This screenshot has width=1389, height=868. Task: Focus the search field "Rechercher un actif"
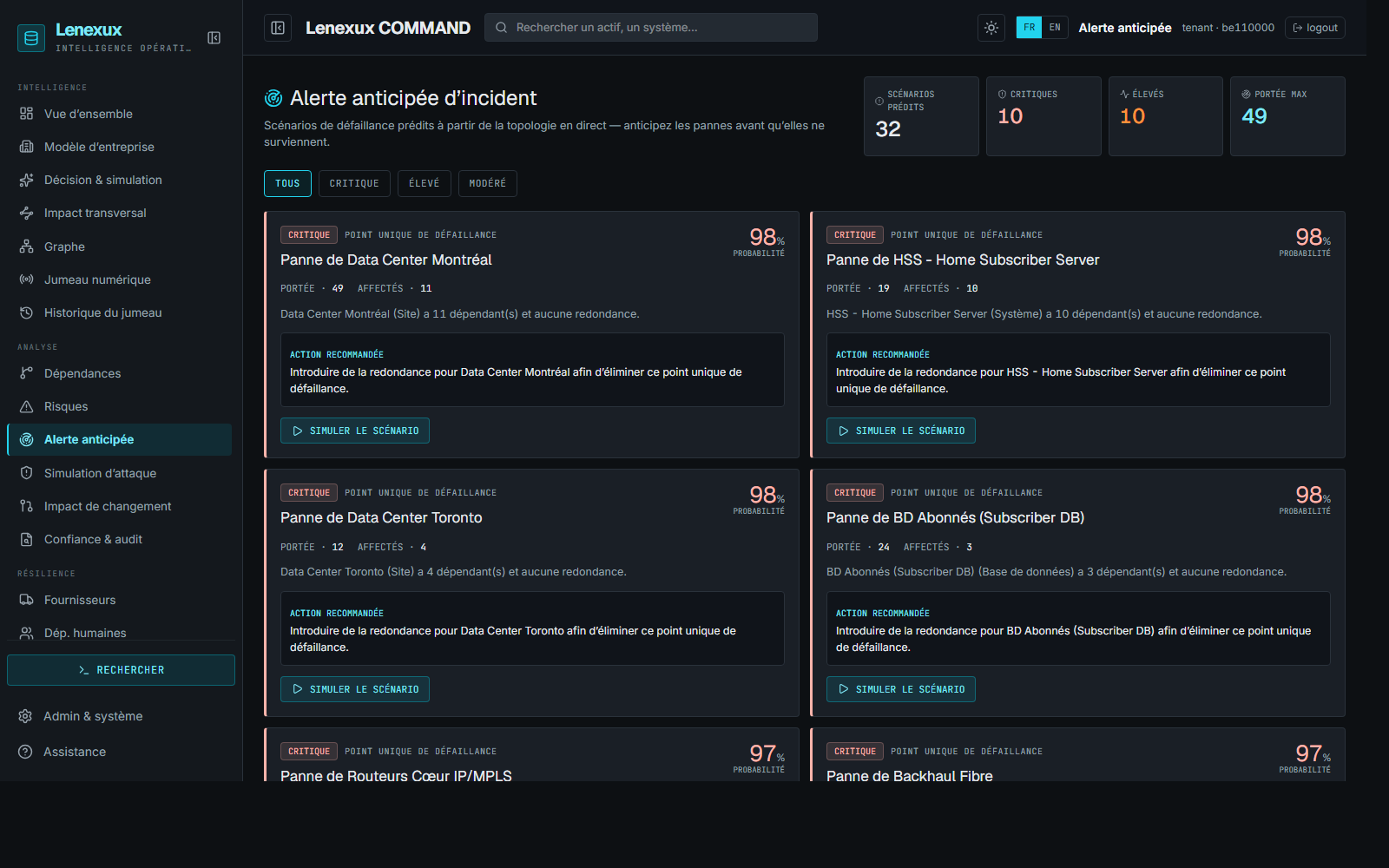pos(651,28)
